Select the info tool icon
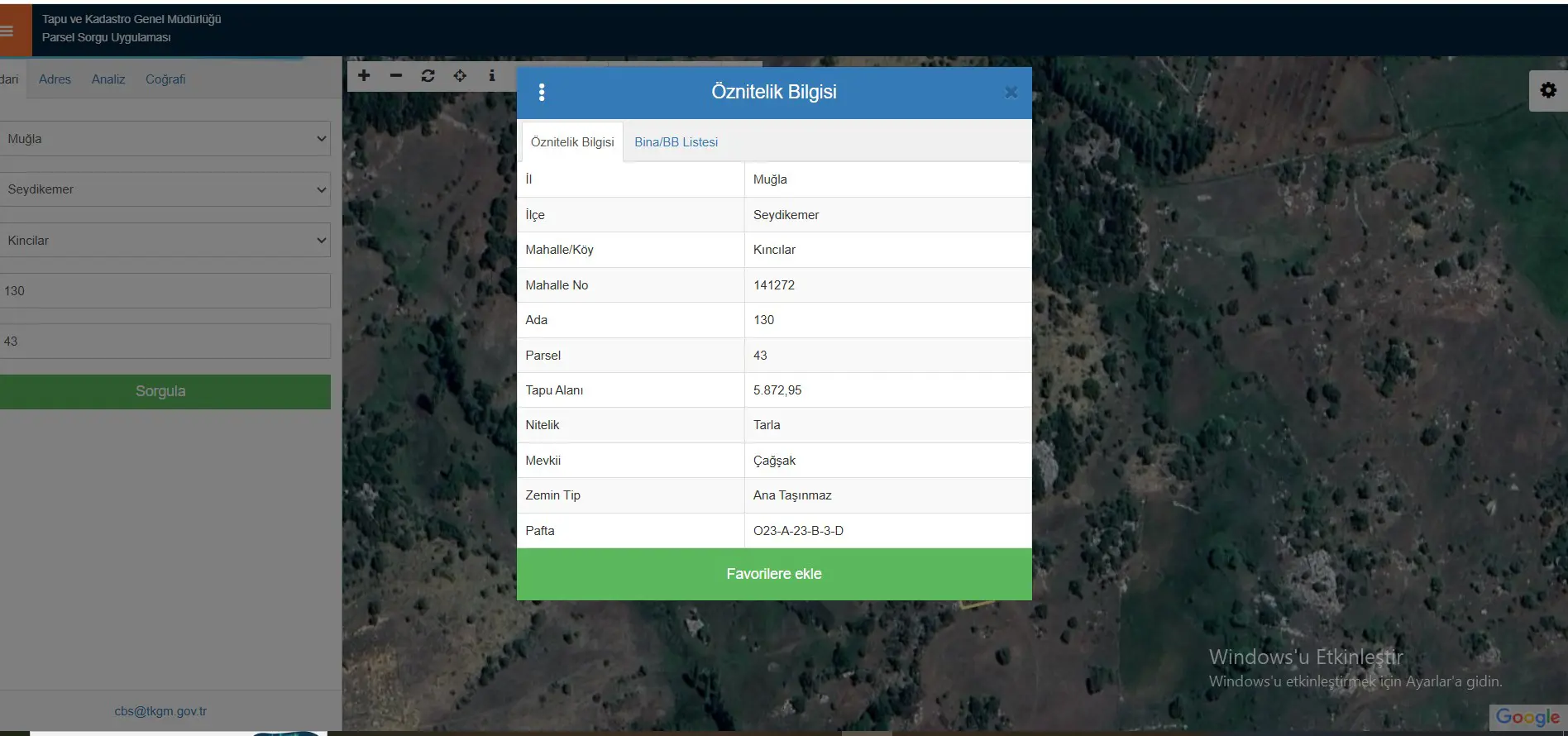This screenshot has width=1568, height=736. pos(492,75)
